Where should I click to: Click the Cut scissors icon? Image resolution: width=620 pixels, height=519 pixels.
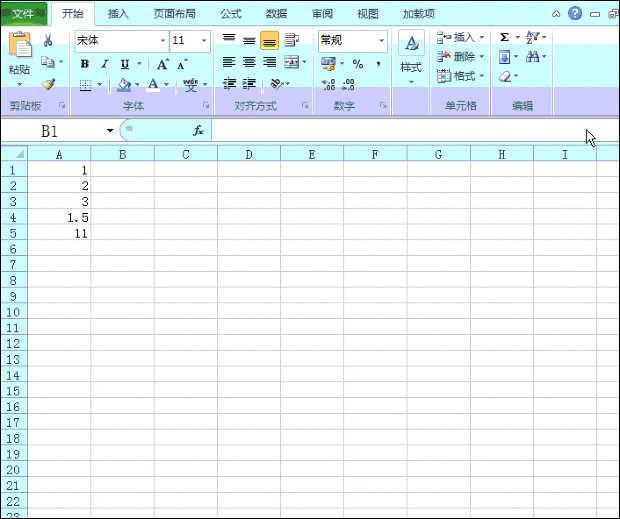pos(47,41)
